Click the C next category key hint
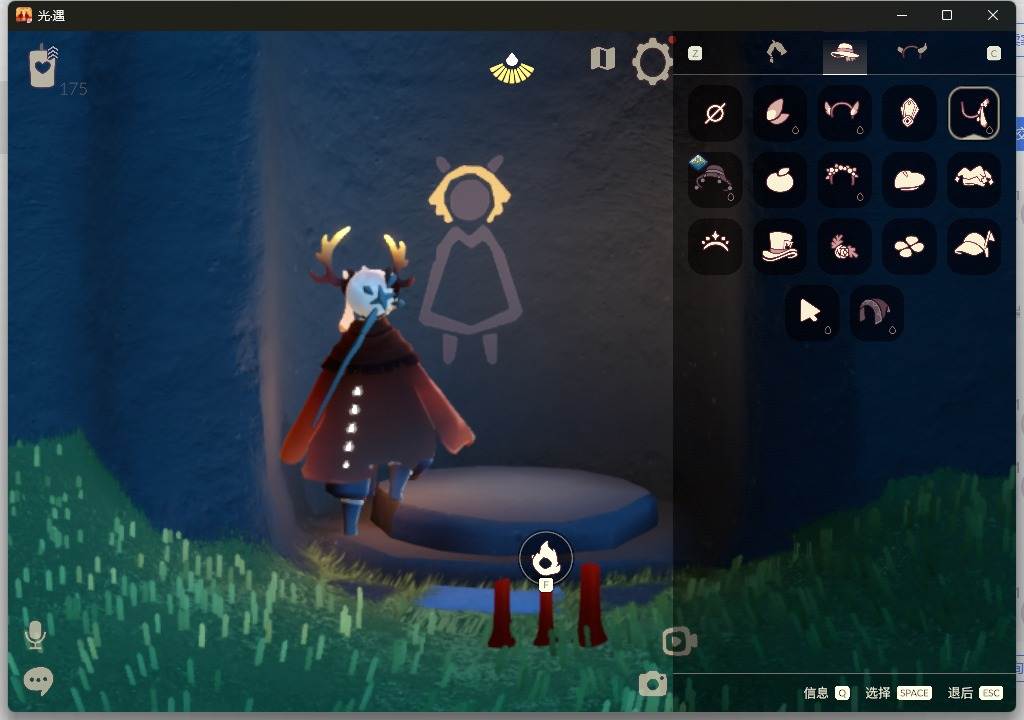 coord(993,53)
